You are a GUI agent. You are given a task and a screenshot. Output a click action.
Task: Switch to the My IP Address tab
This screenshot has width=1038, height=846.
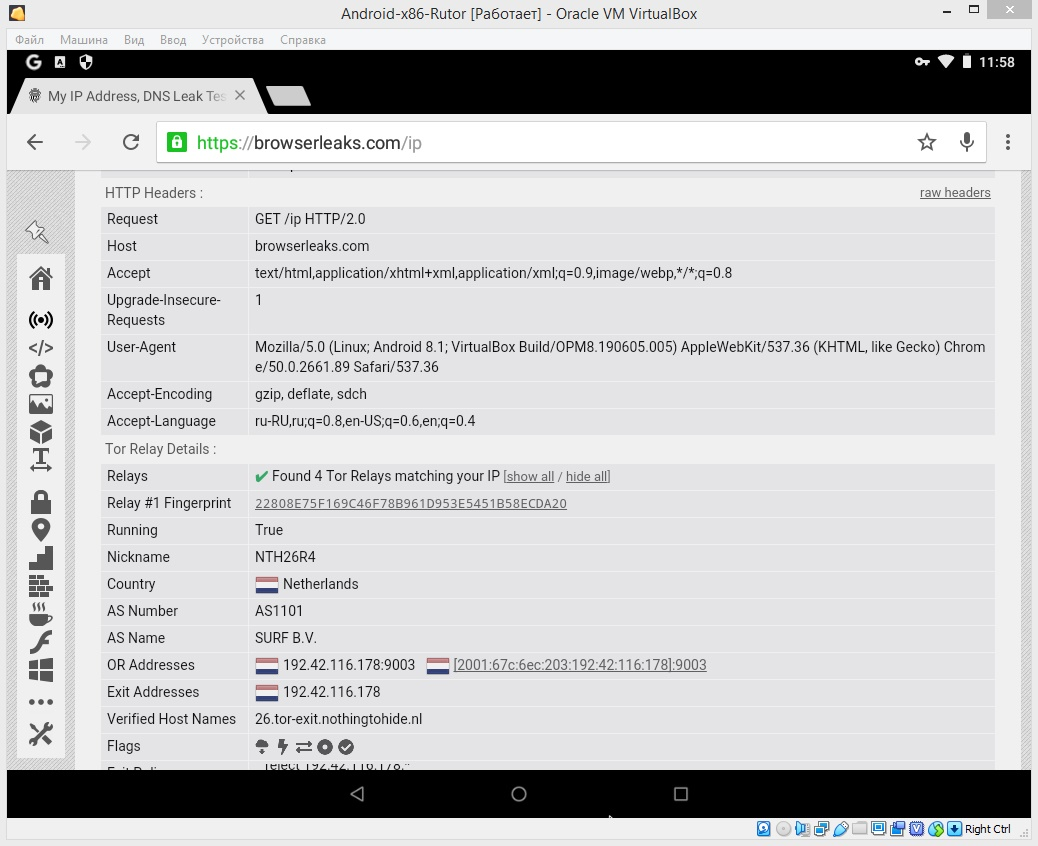point(135,96)
